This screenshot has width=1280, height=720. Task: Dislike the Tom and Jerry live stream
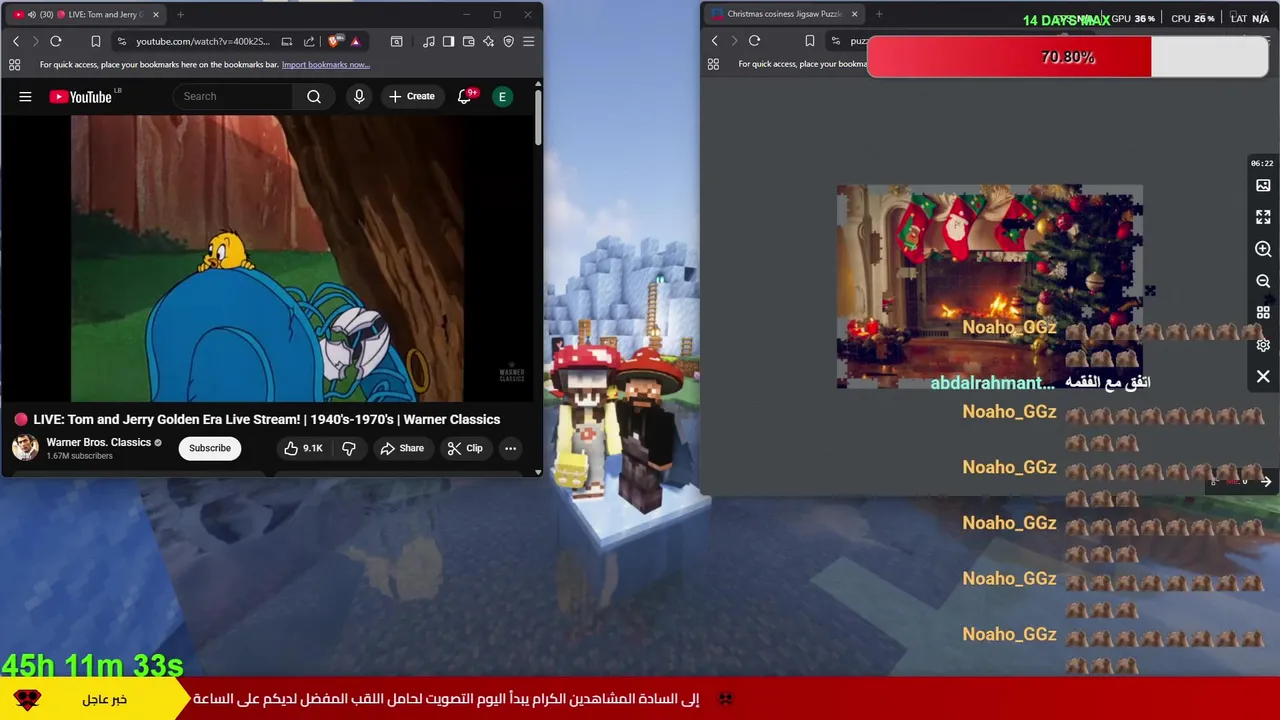point(348,448)
